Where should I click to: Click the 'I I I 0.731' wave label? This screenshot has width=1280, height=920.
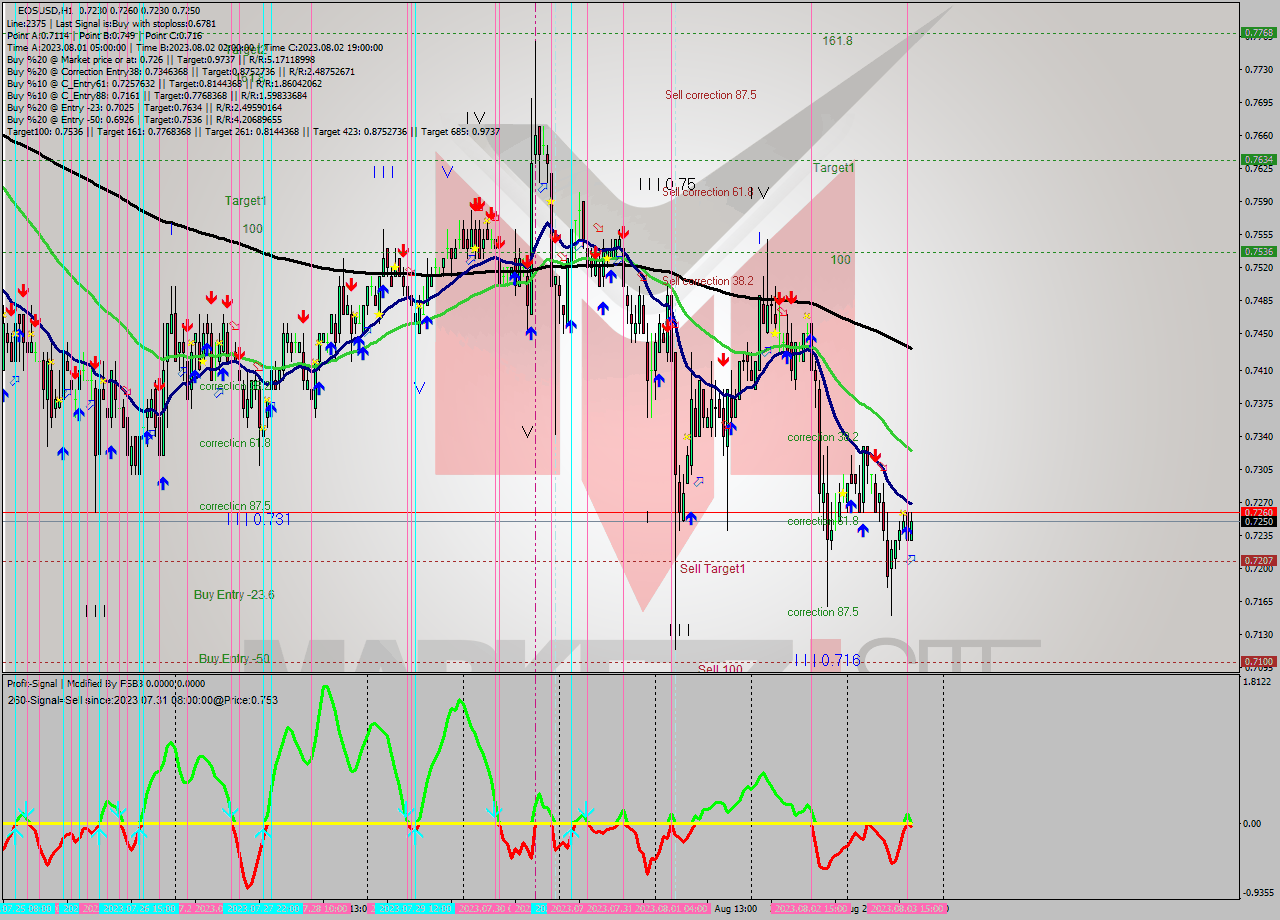258,520
